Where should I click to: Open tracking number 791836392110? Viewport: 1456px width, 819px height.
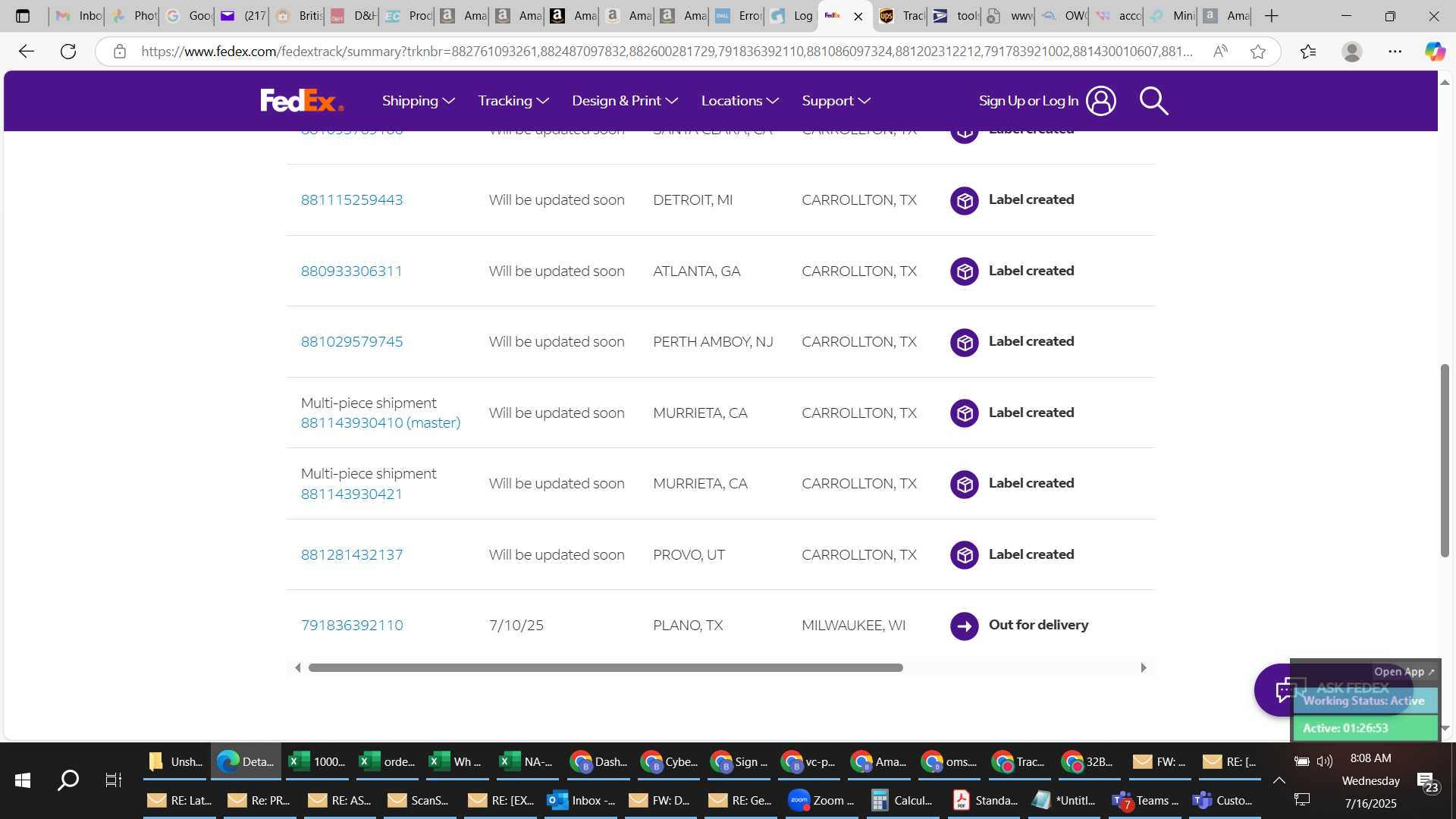(352, 626)
